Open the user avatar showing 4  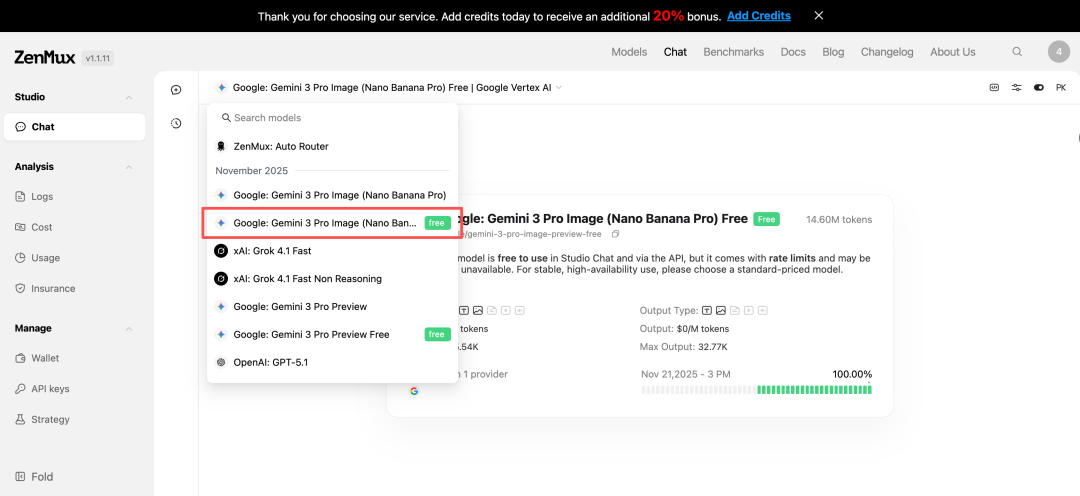1059,52
